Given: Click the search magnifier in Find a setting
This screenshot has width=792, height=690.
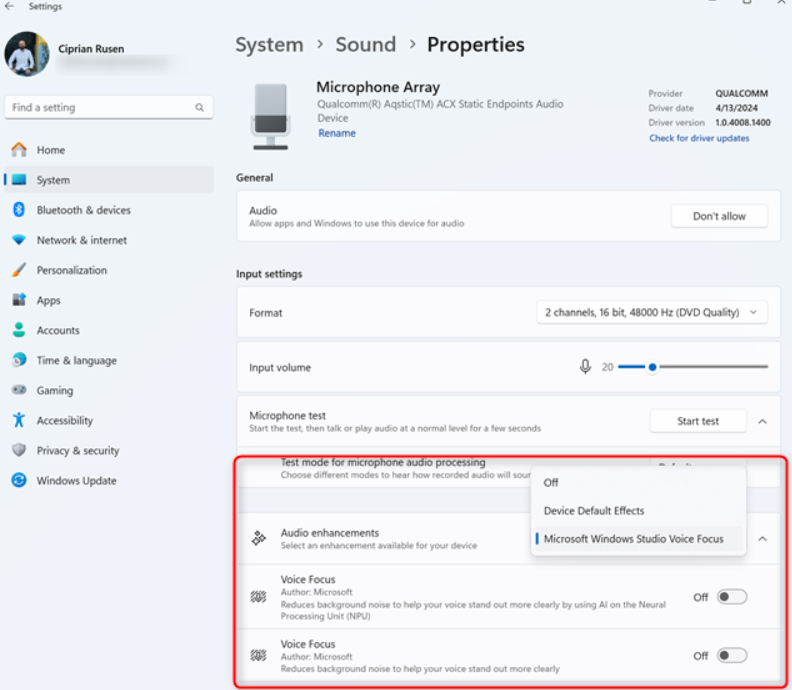Looking at the screenshot, I should tap(200, 108).
